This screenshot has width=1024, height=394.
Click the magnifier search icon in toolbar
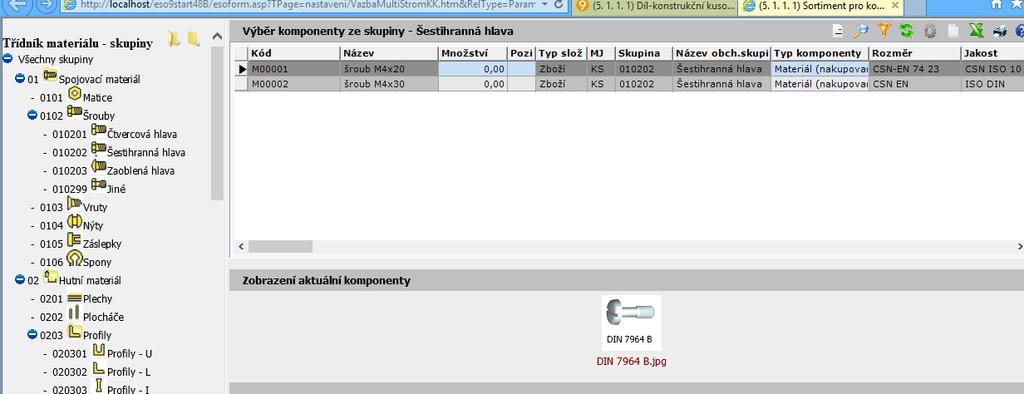pos(861,31)
